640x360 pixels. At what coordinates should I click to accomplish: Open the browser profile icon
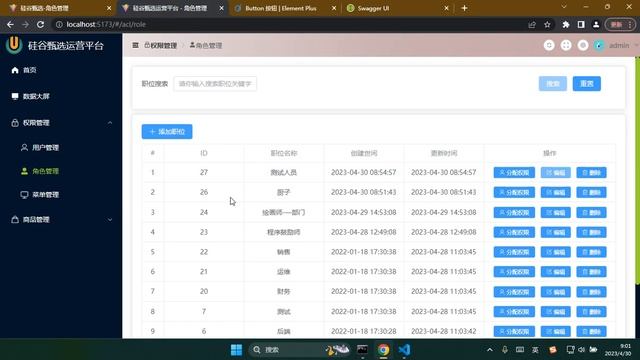coord(596,24)
